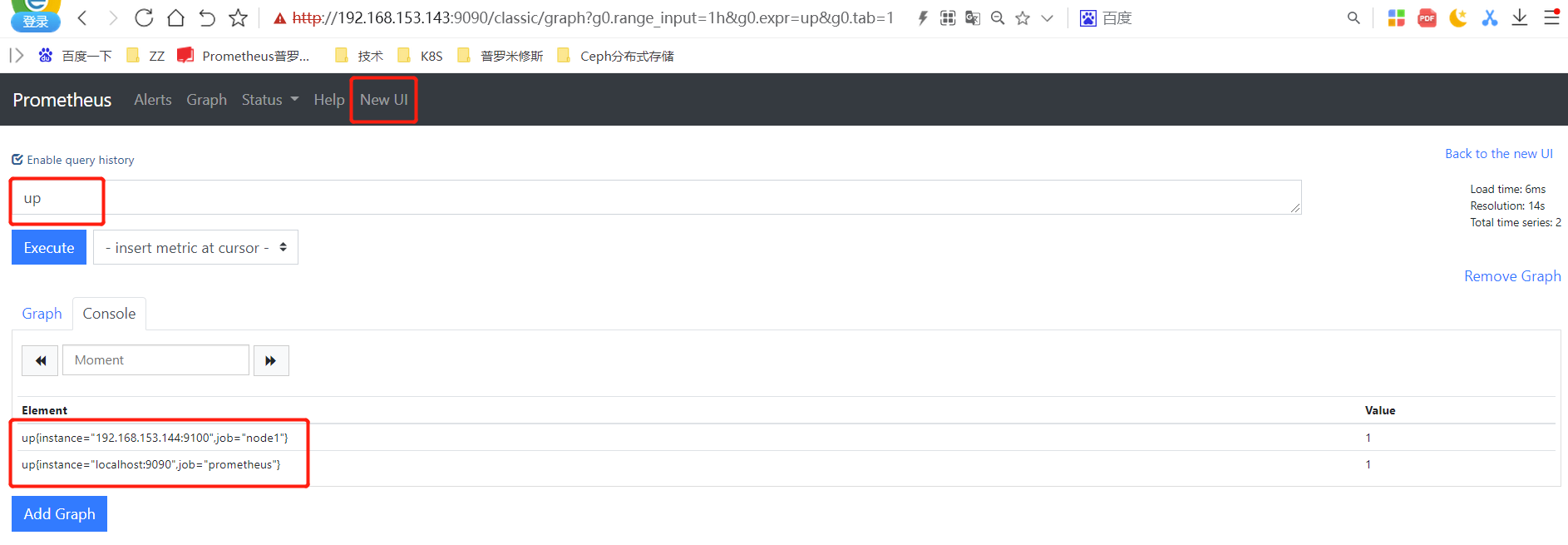Switch to the Graph tab
1568x545 pixels.
(x=42, y=314)
